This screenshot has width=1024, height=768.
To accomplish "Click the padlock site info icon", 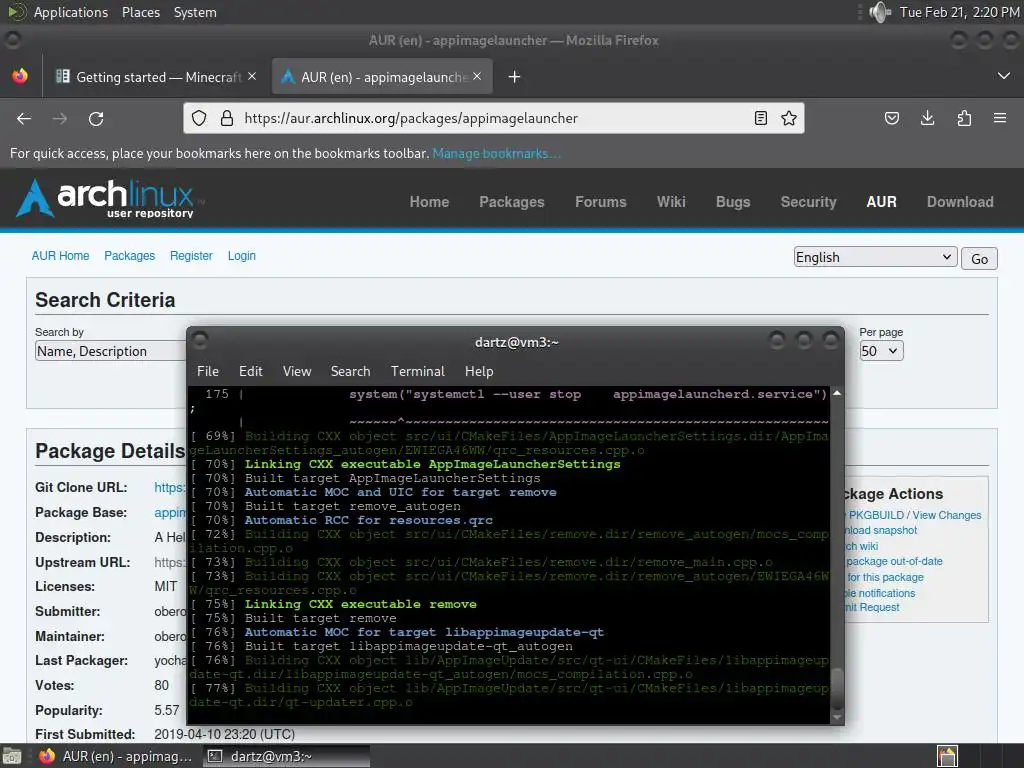I will [x=227, y=118].
